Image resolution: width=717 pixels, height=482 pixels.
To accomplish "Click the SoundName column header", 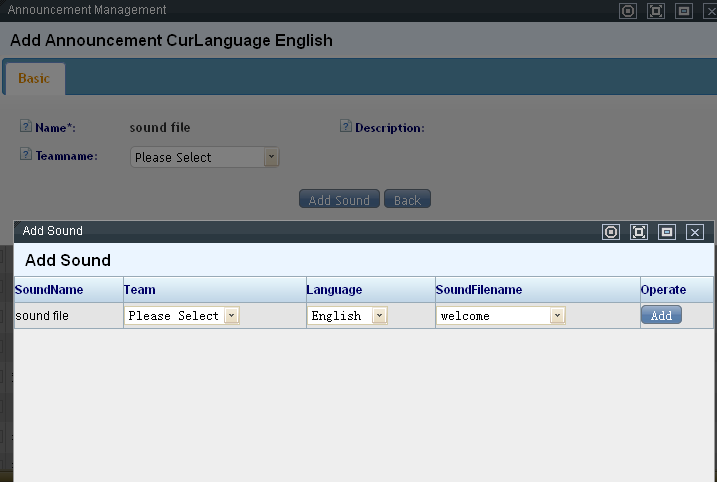I will (x=49, y=290).
